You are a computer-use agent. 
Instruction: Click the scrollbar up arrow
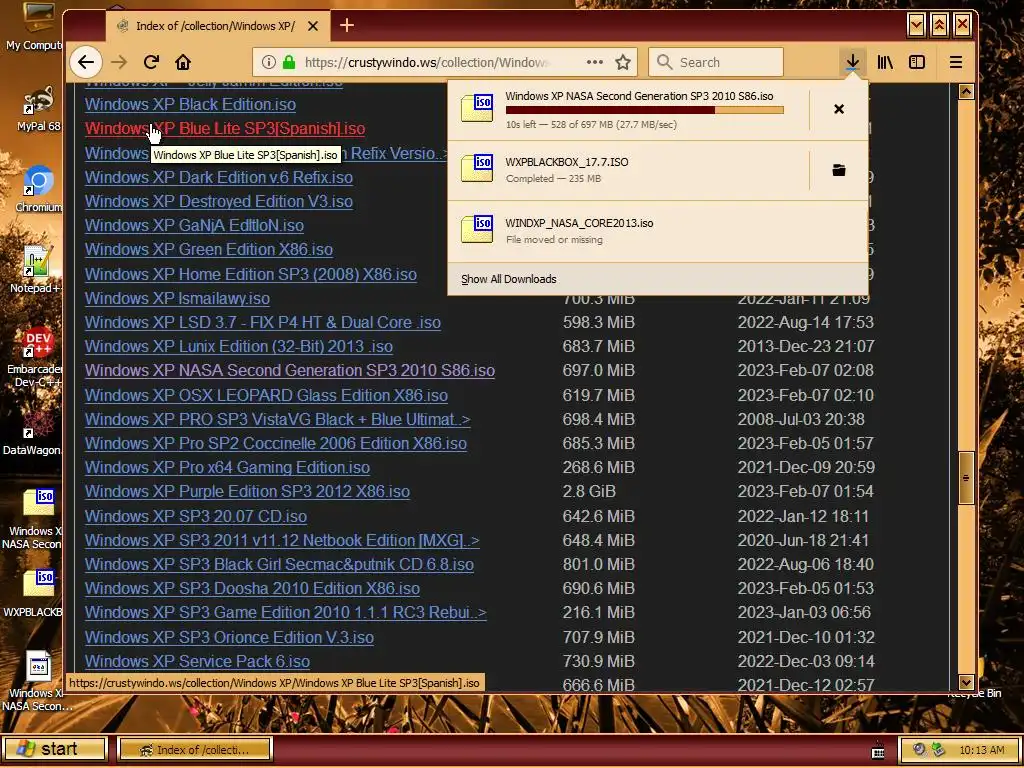tap(967, 91)
